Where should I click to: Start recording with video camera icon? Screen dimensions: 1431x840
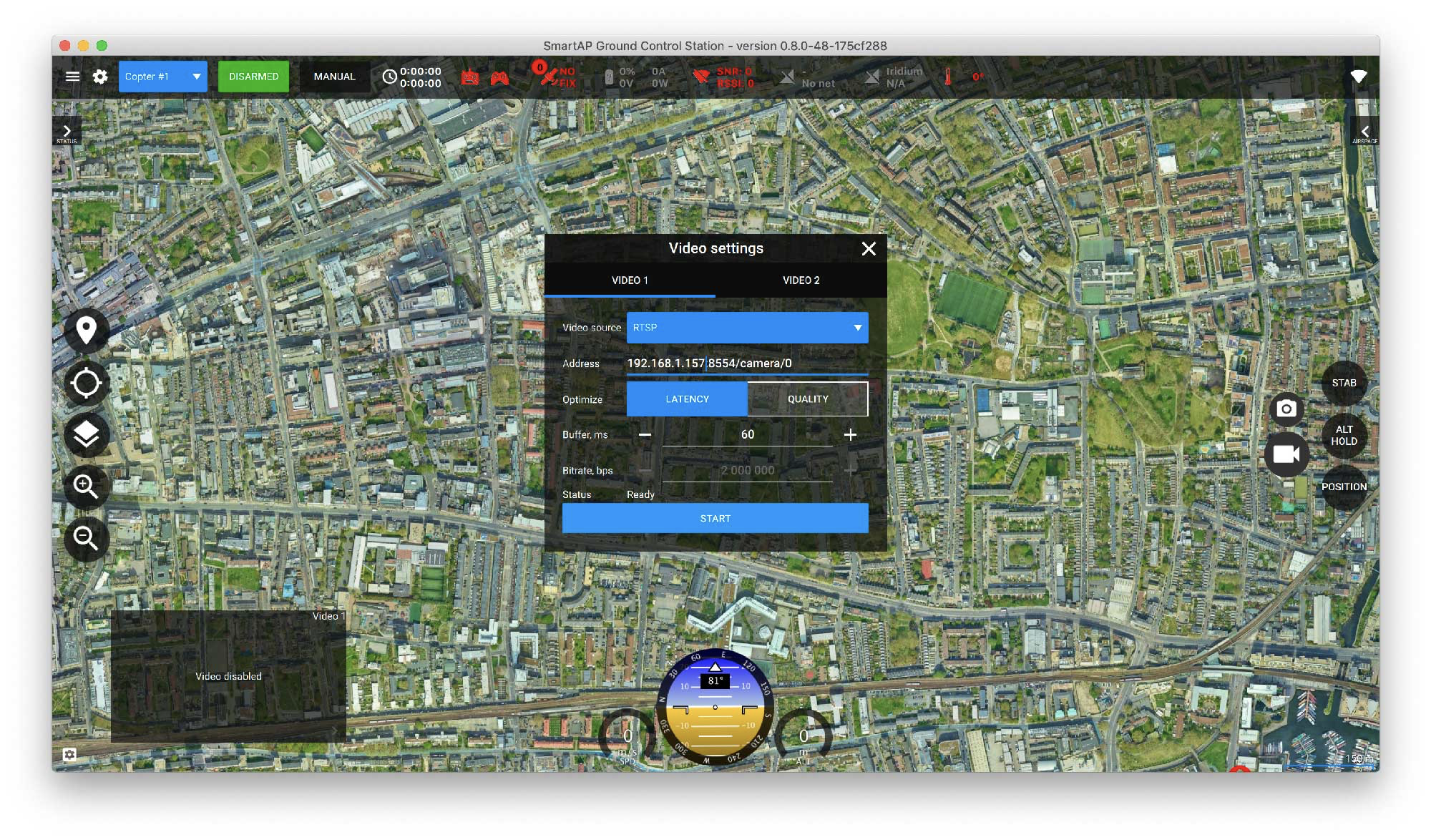tap(1286, 454)
